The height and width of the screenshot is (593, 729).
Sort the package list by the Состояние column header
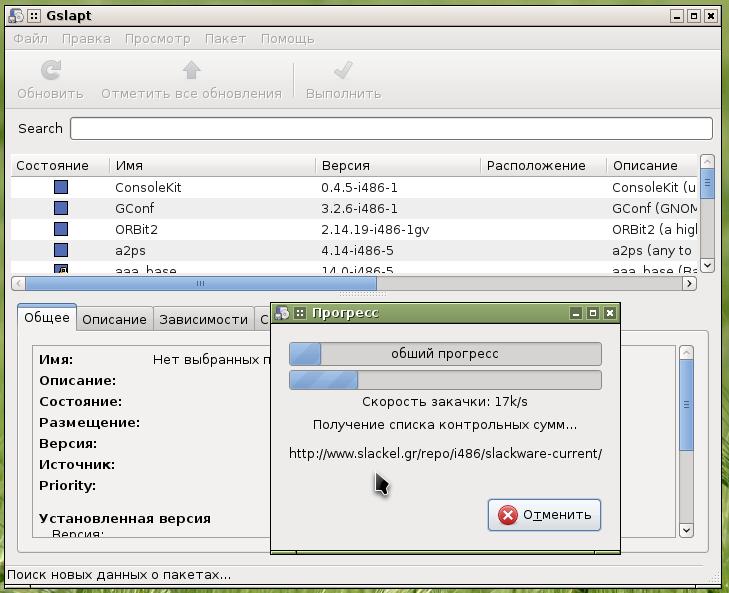point(60,166)
